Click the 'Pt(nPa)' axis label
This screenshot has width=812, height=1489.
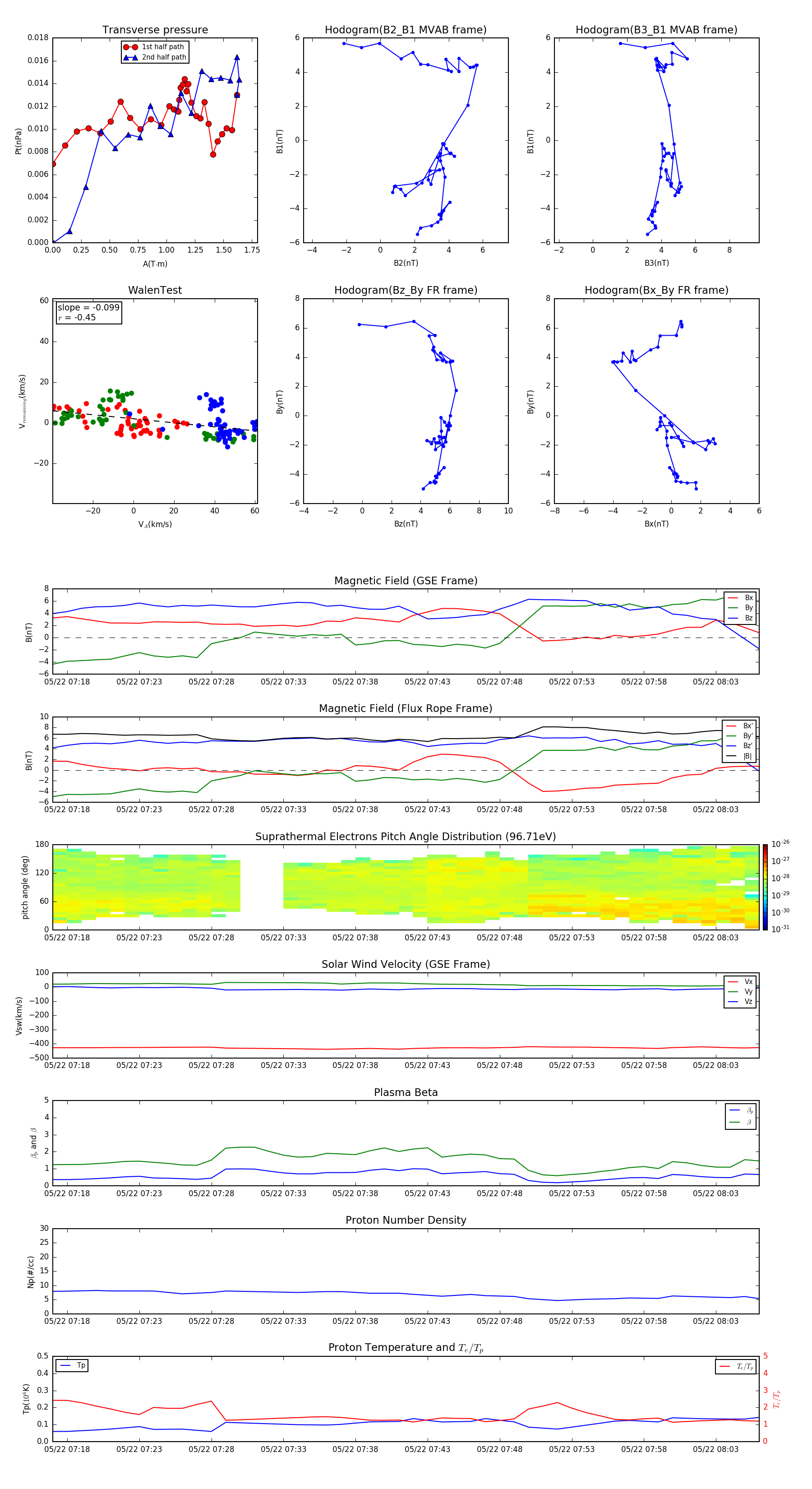pos(18,141)
